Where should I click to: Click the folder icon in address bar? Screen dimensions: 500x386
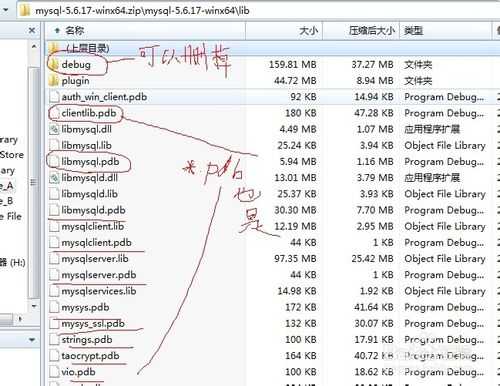[x=25, y=10]
